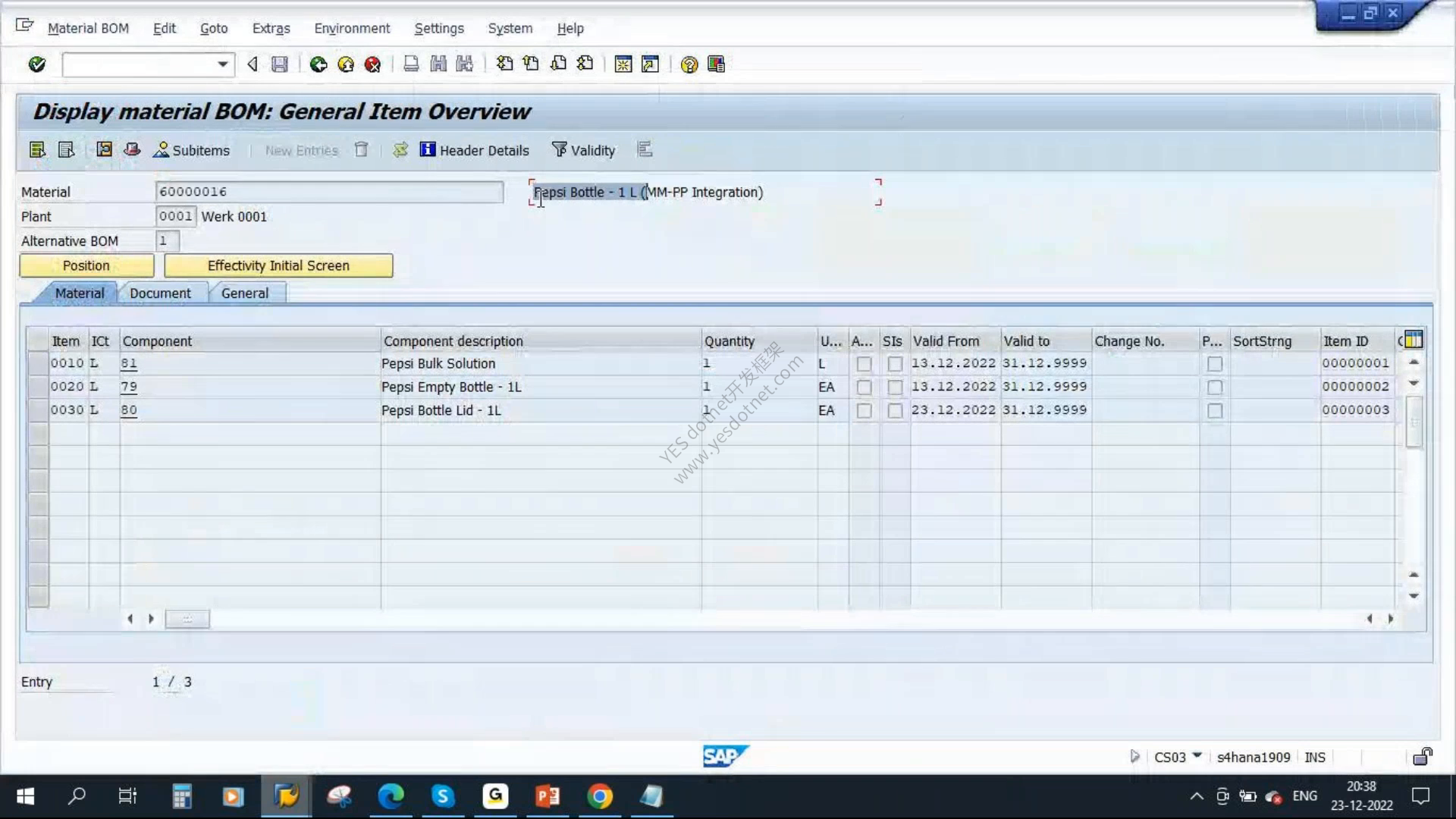Select row for item 0020
The height and width of the screenshot is (819, 1456).
click(38, 388)
